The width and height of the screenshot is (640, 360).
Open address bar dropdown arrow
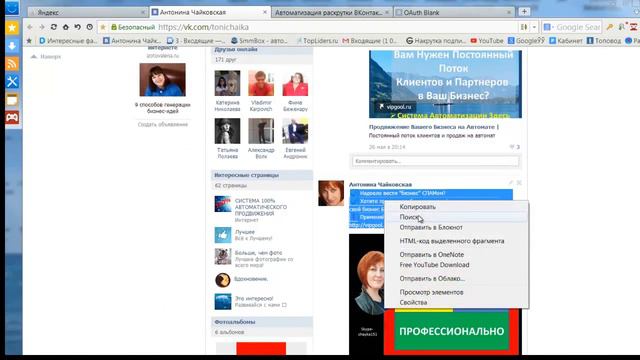pos(534,27)
